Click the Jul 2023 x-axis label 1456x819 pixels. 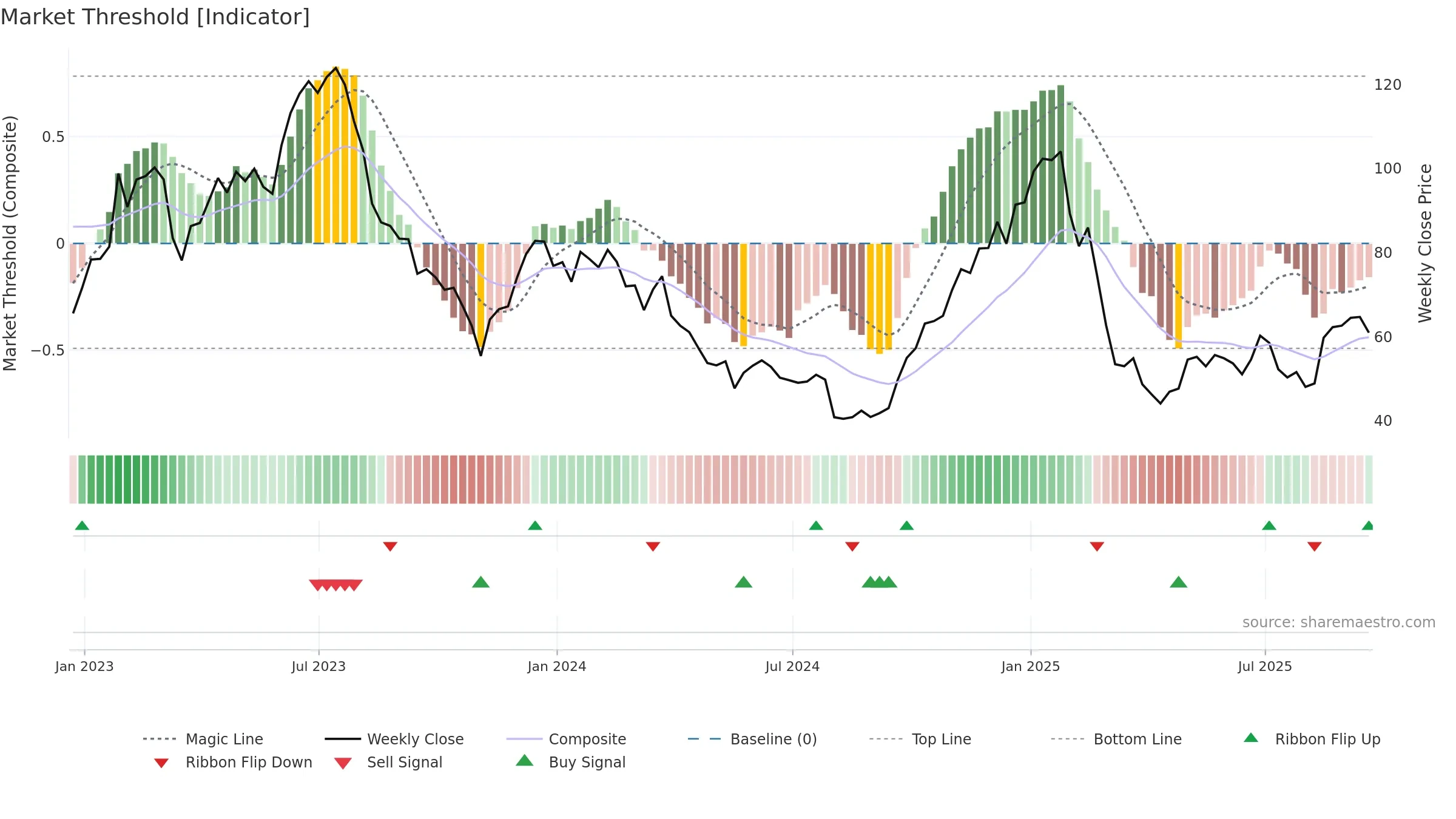[x=318, y=666]
